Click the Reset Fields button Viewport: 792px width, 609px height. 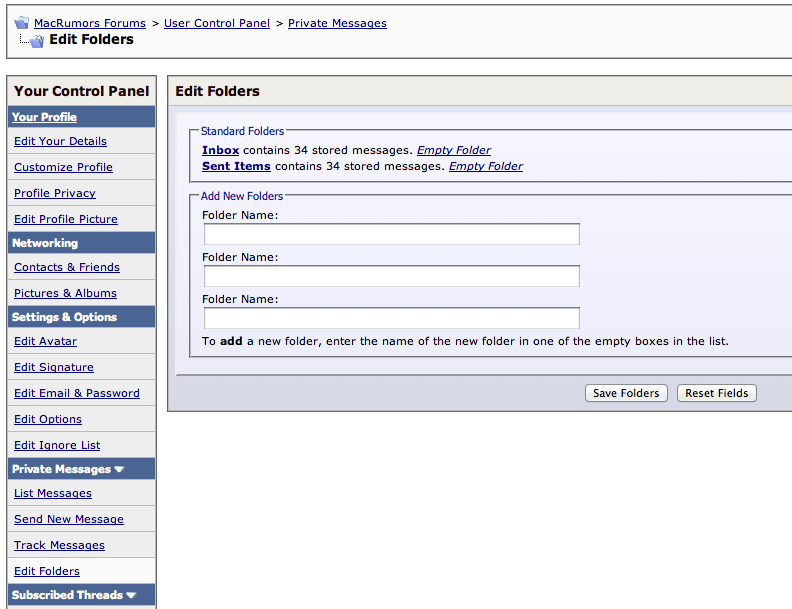coord(717,393)
